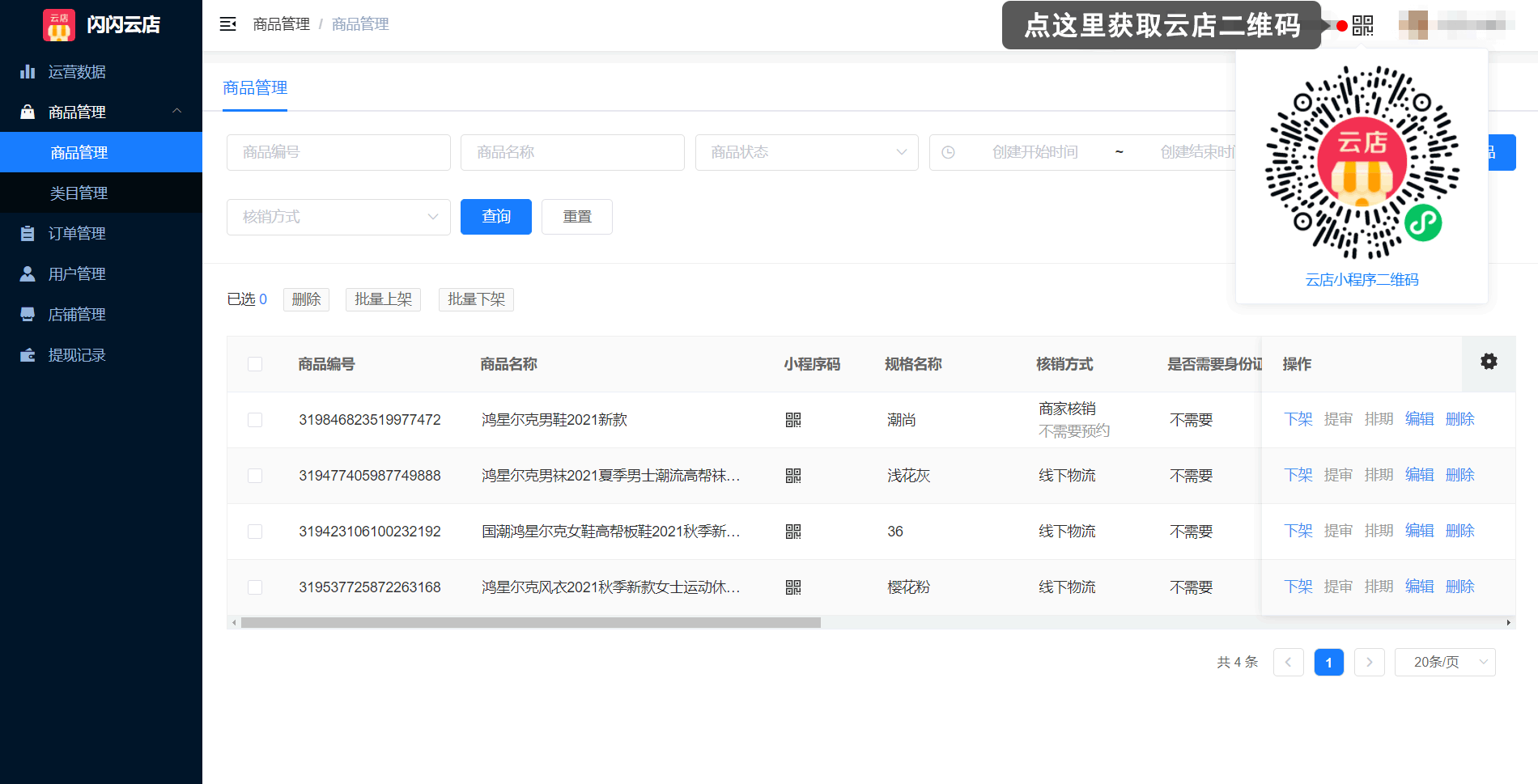Focus the 商品名称 input field
Viewport: 1538px width, 784px height.
coord(572,152)
